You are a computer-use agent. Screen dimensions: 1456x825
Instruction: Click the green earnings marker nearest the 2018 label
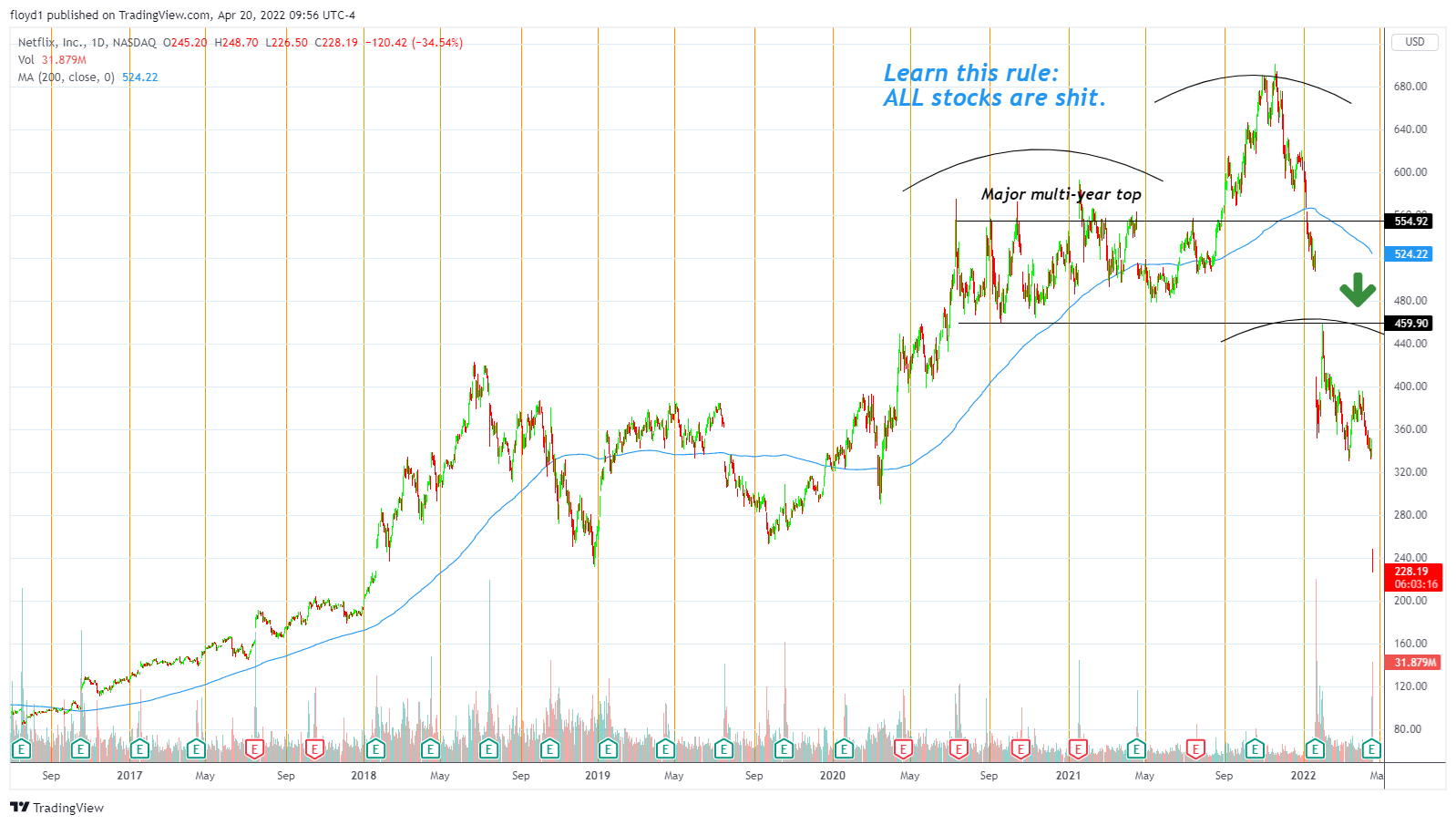(x=374, y=749)
